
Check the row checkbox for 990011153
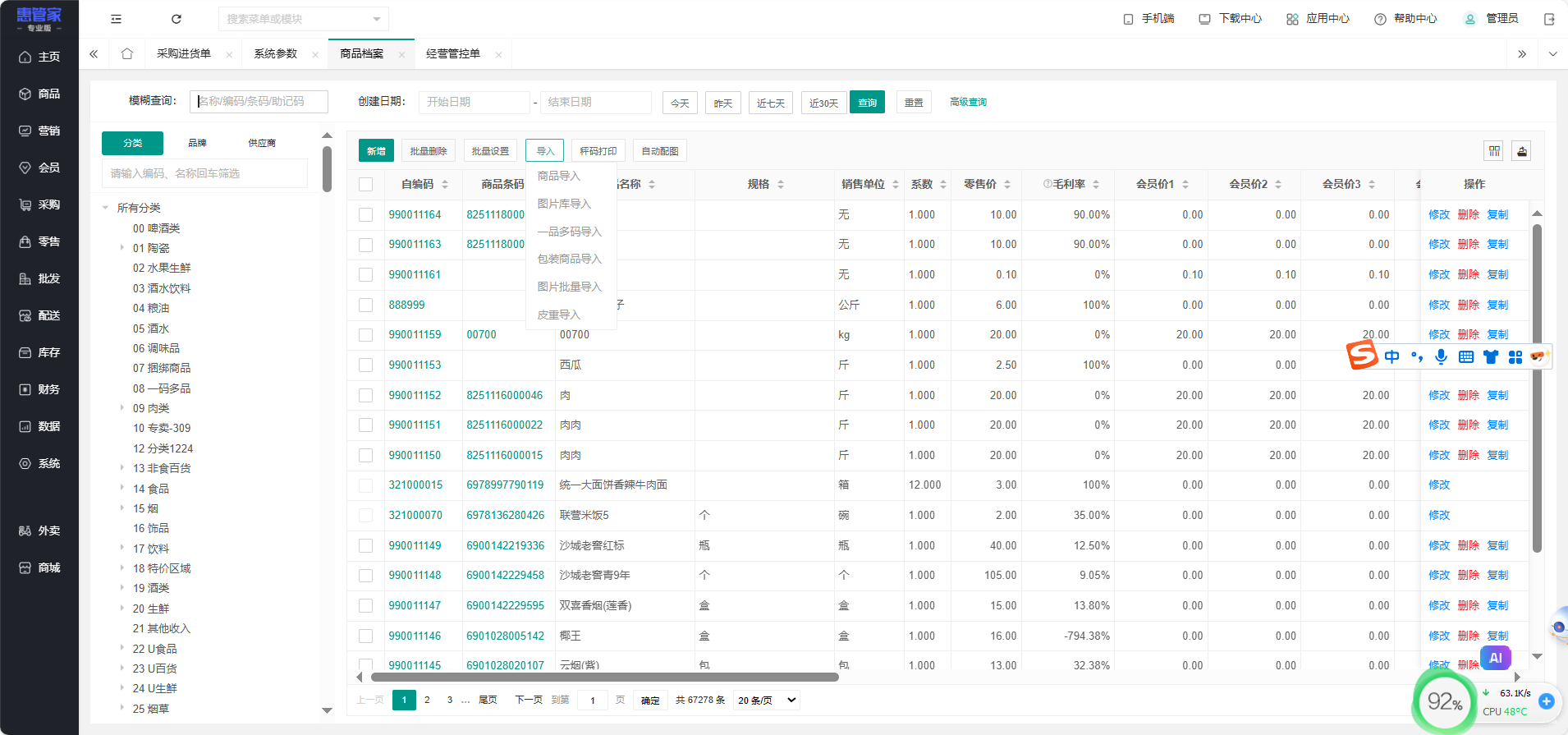pos(366,365)
